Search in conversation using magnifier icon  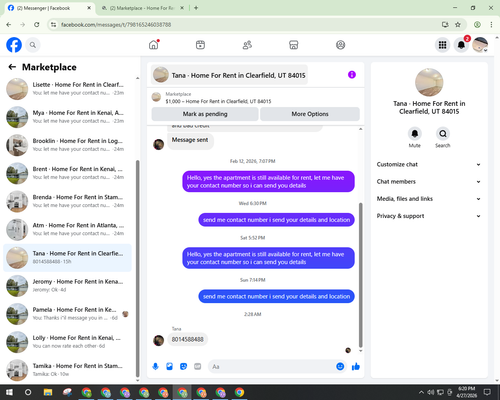pos(443,134)
